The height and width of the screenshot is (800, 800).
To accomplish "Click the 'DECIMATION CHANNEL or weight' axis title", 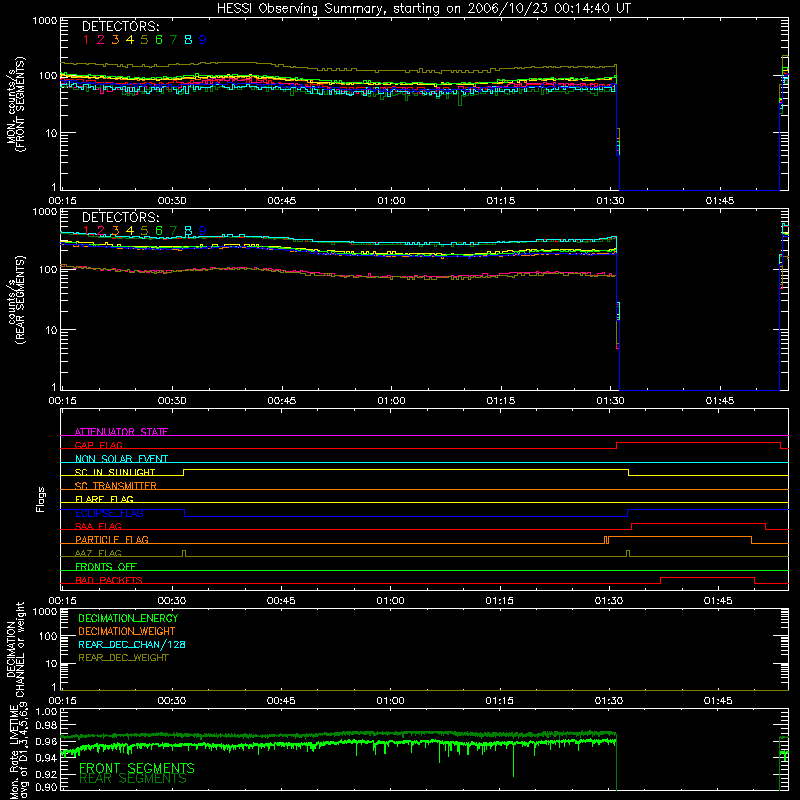I will 15,649.
